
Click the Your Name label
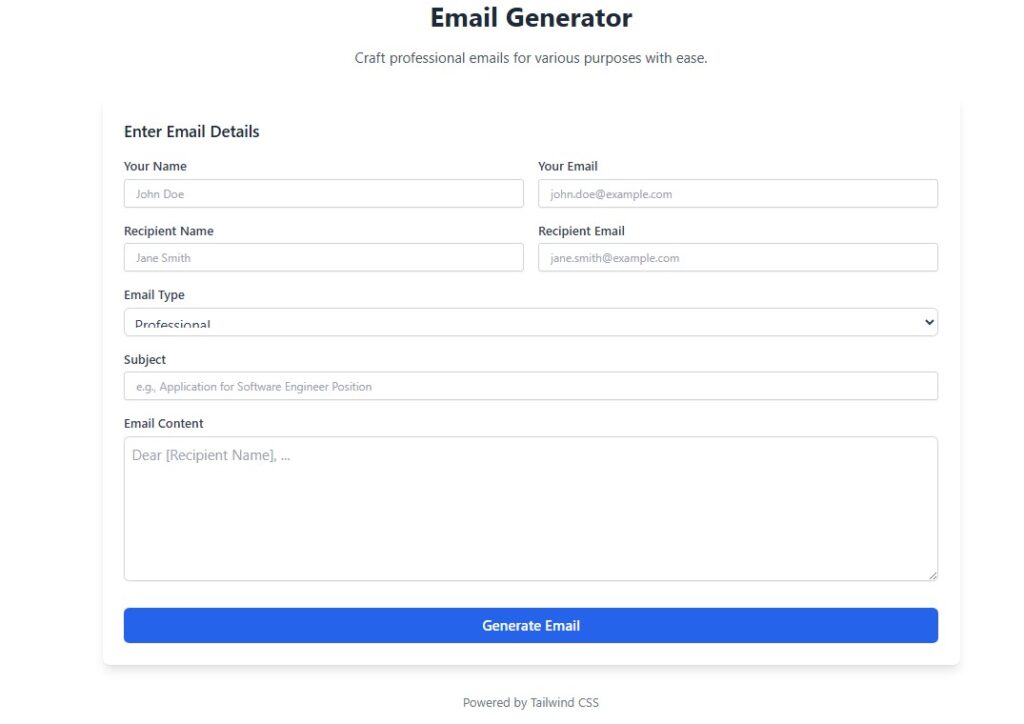155,166
